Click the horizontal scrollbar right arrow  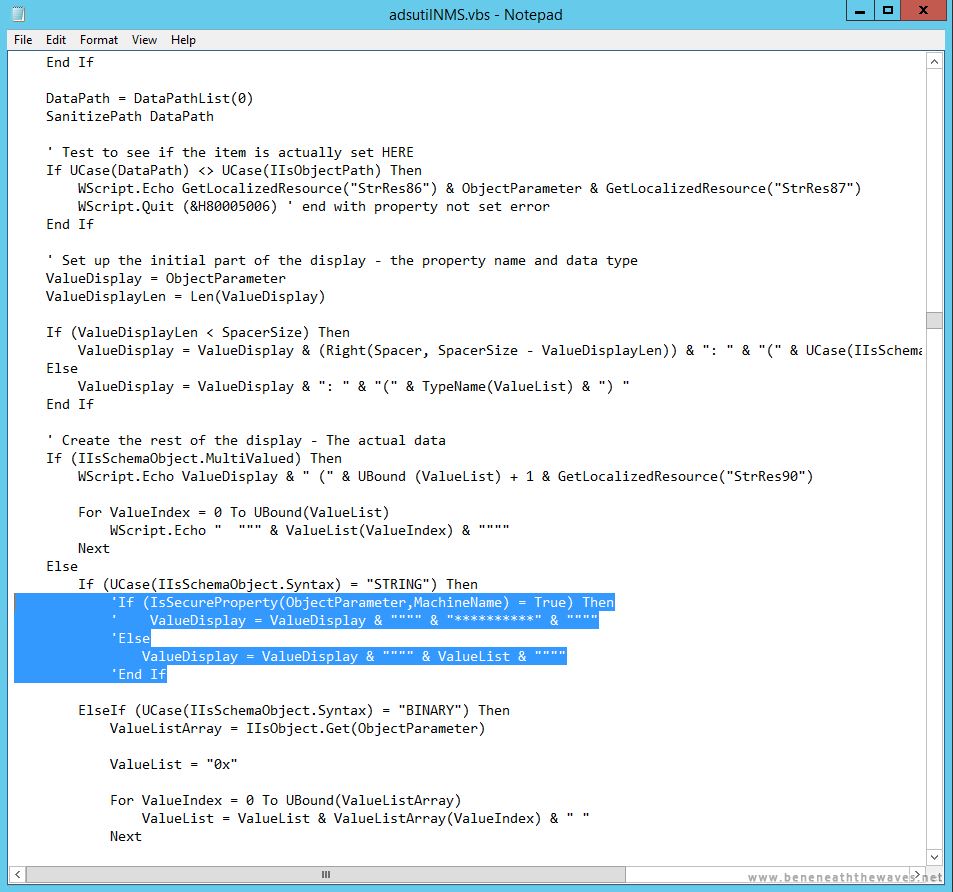[x=918, y=874]
